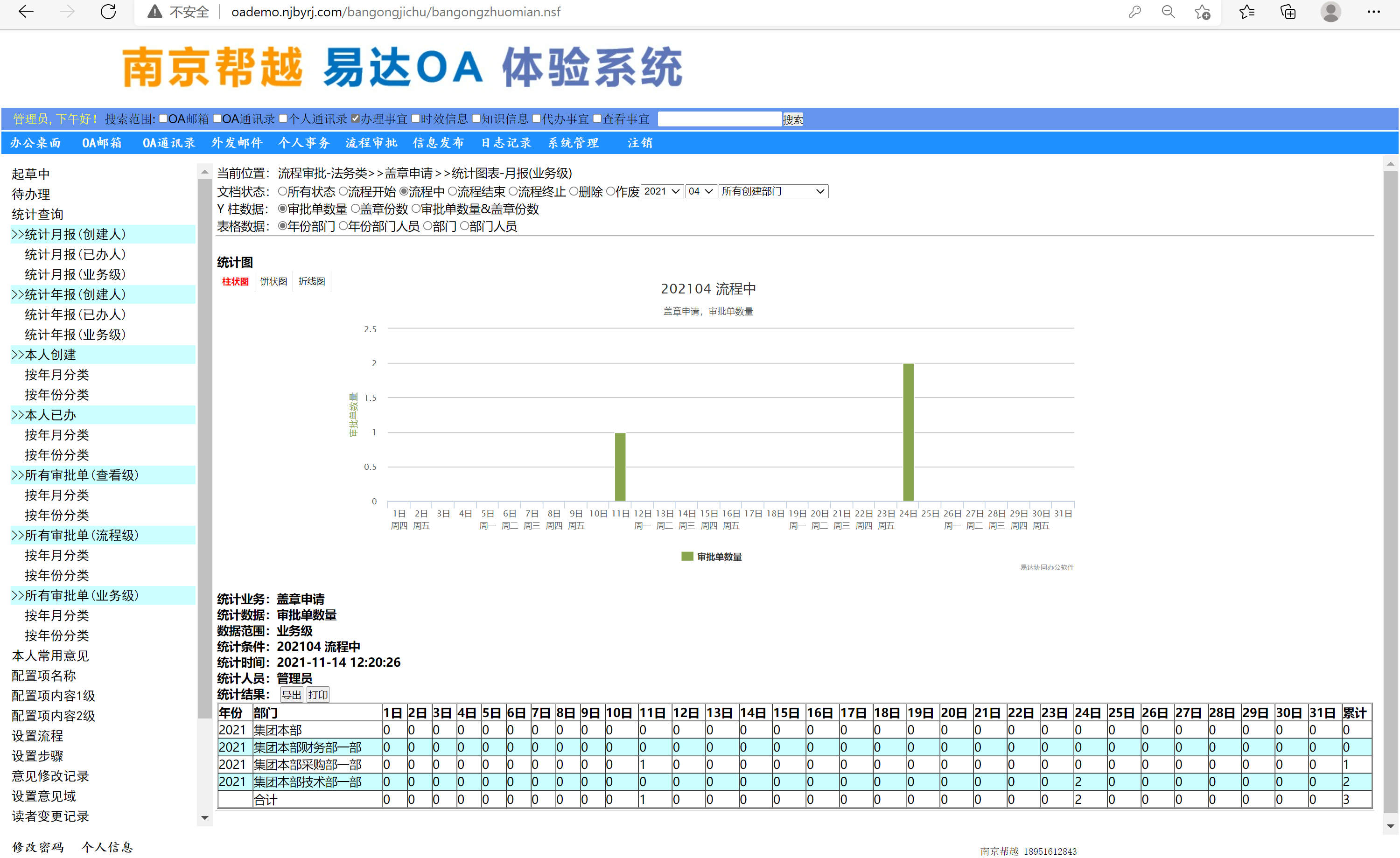
Task: Select the 部门人员 table data radio
Action: [464, 226]
